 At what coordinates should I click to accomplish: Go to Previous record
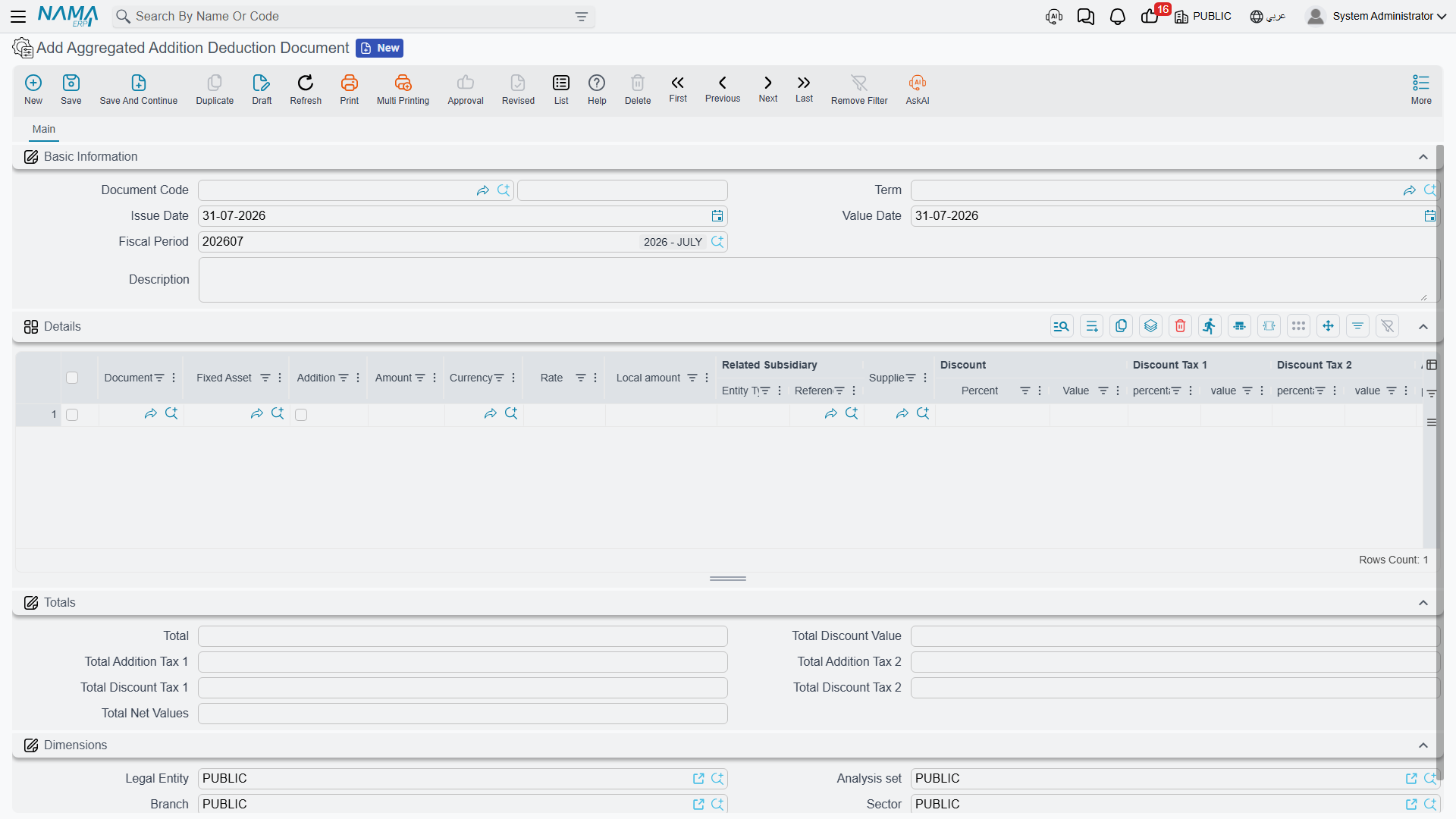coord(723,89)
